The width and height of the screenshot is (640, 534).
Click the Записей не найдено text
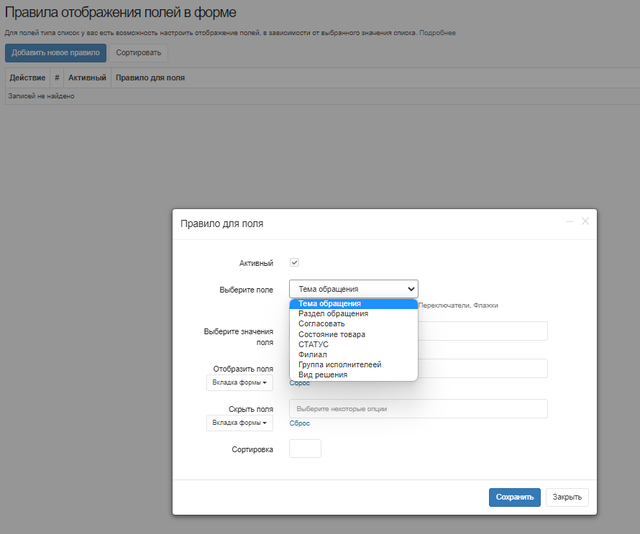click(x=41, y=96)
